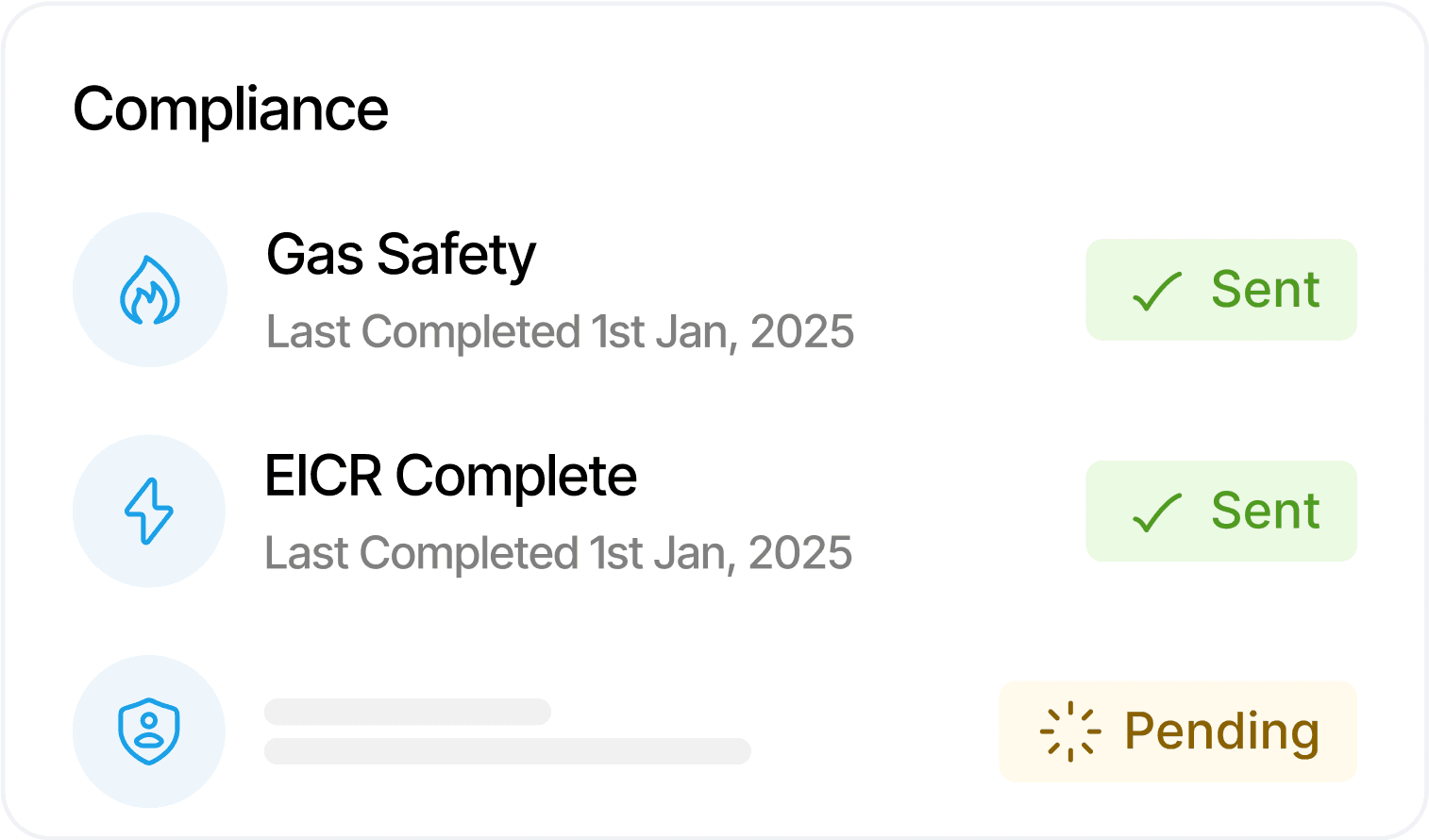1429x840 pixels.
Task: Open the Gas Safety circular icon bubble
Action: coord(149,290)
